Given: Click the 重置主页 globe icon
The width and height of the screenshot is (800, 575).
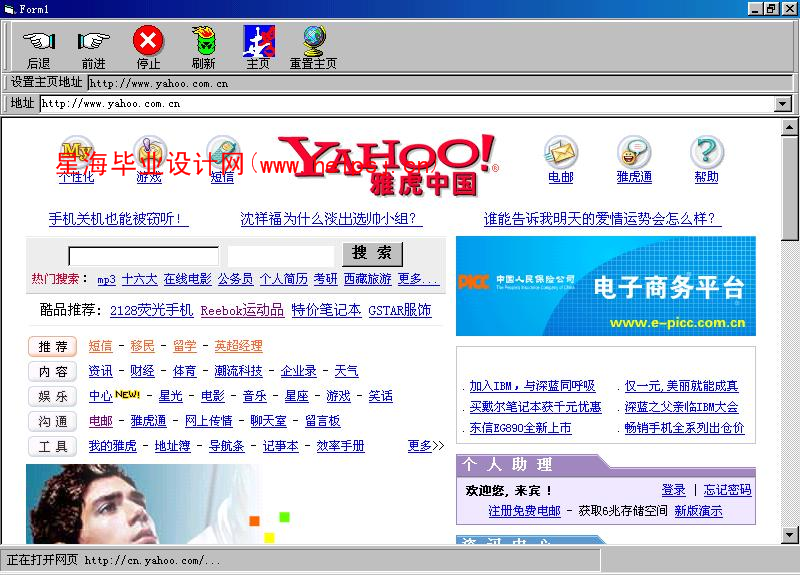Looking at the screenshot, I should 313,41.
